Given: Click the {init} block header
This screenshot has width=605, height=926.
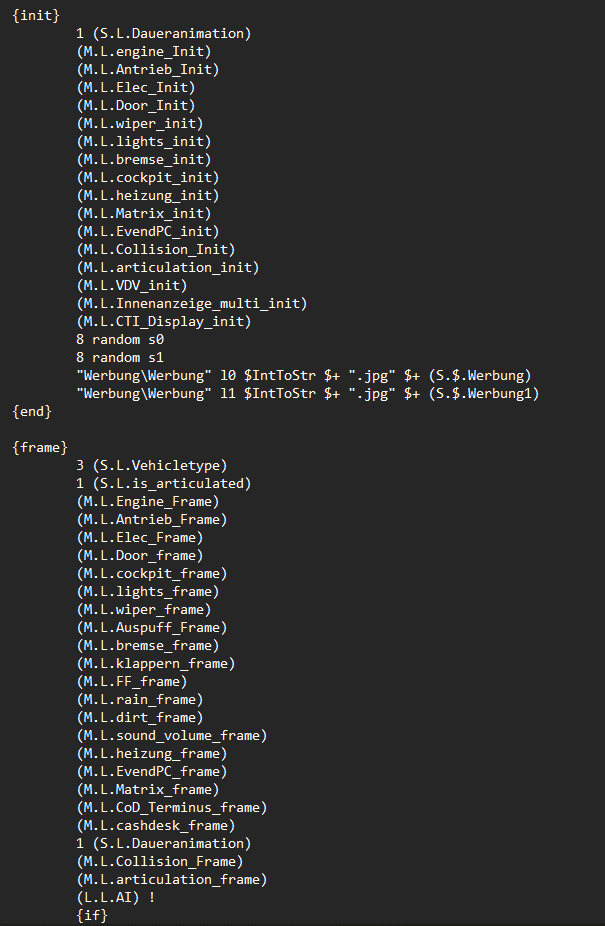Looking at the screenshot, I should point(36,15).
